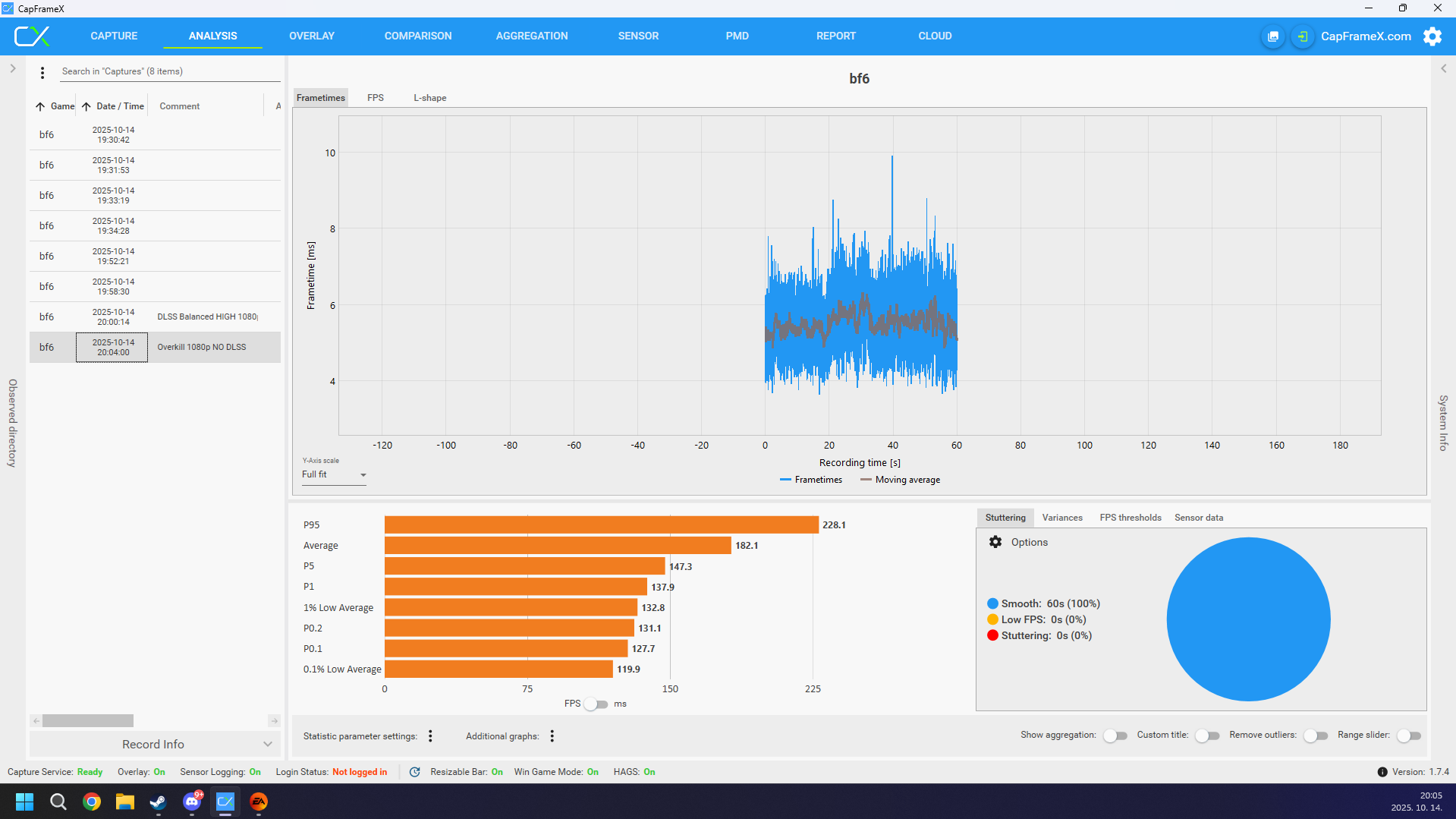The height and width of the screenshot is (819, 1456).
Task: Toggle FPS to ms switch
Action: click(x=596, y=704)
